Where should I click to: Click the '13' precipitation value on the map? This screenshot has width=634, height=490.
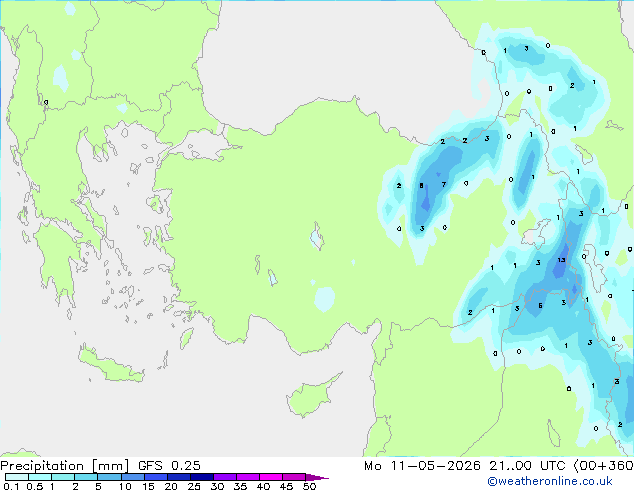pos(561,260)
